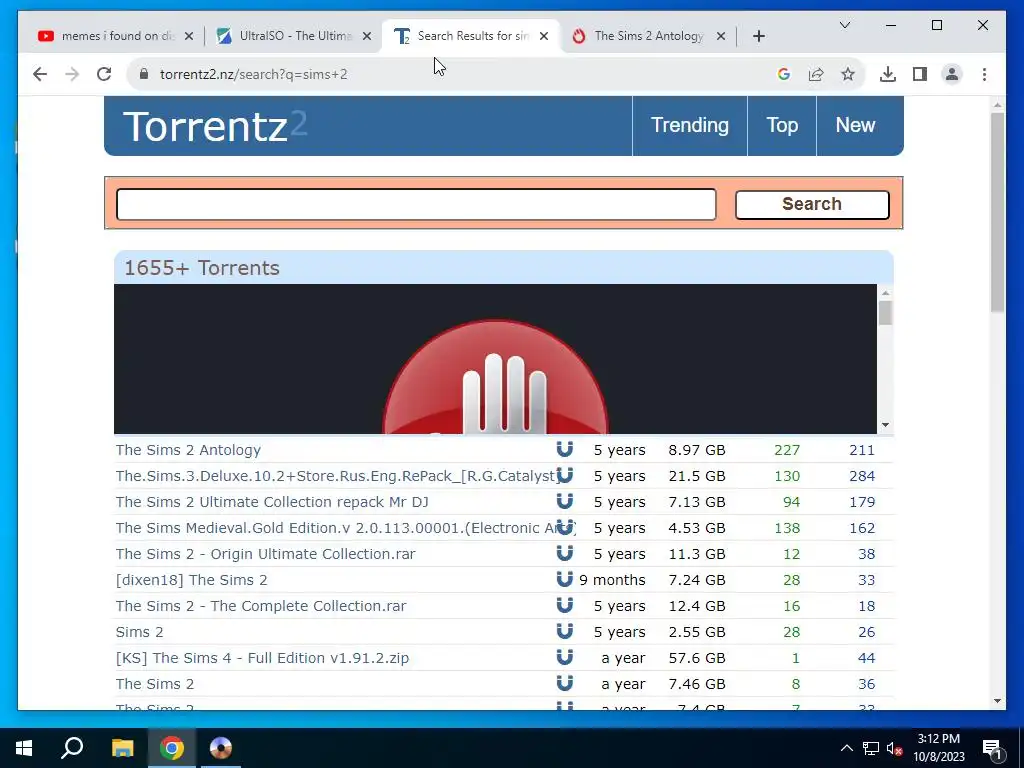The image size is (1024, 768).
Task: Open the New torrents page
Action: tap(855, 125)
